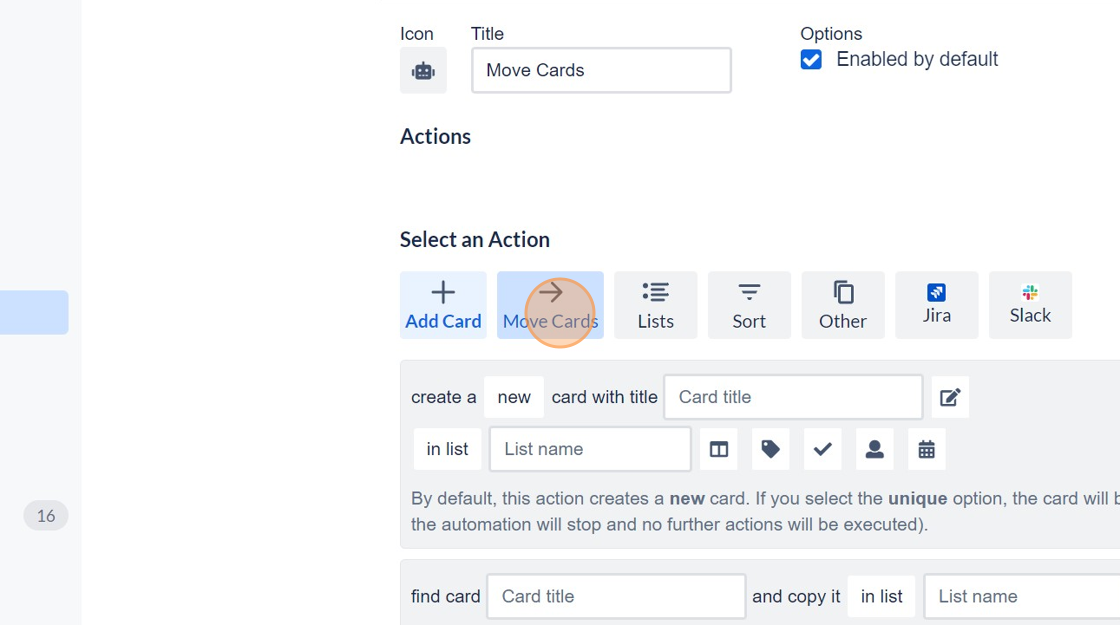
Task: Click the due date calendar icon
Action: (926, 449)
